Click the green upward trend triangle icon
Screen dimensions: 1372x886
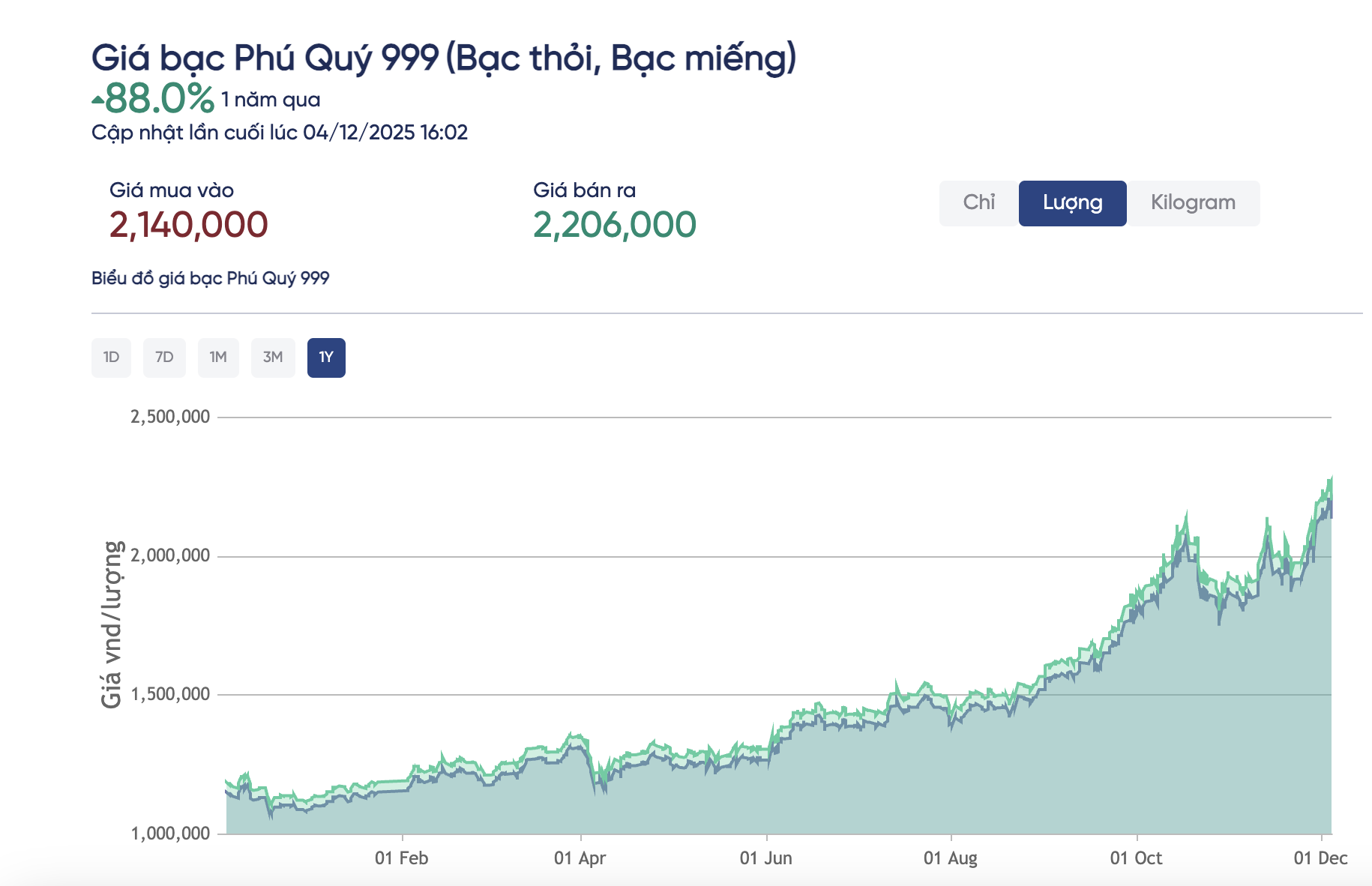click(97, 100)
